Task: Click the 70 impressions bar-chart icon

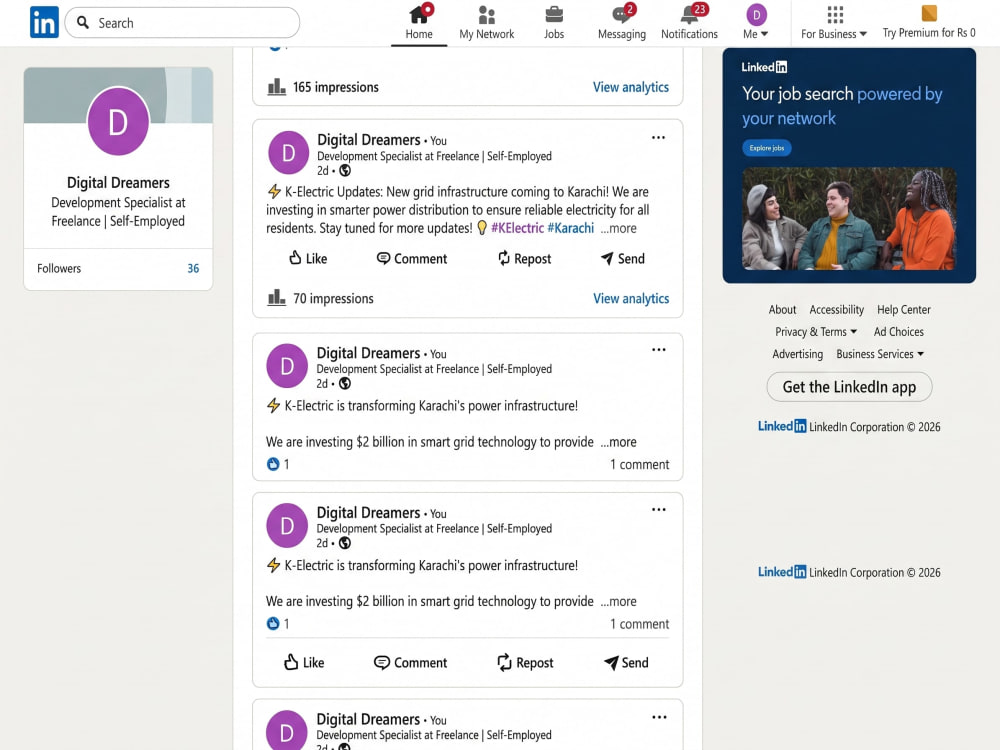Action: [276, 298]
